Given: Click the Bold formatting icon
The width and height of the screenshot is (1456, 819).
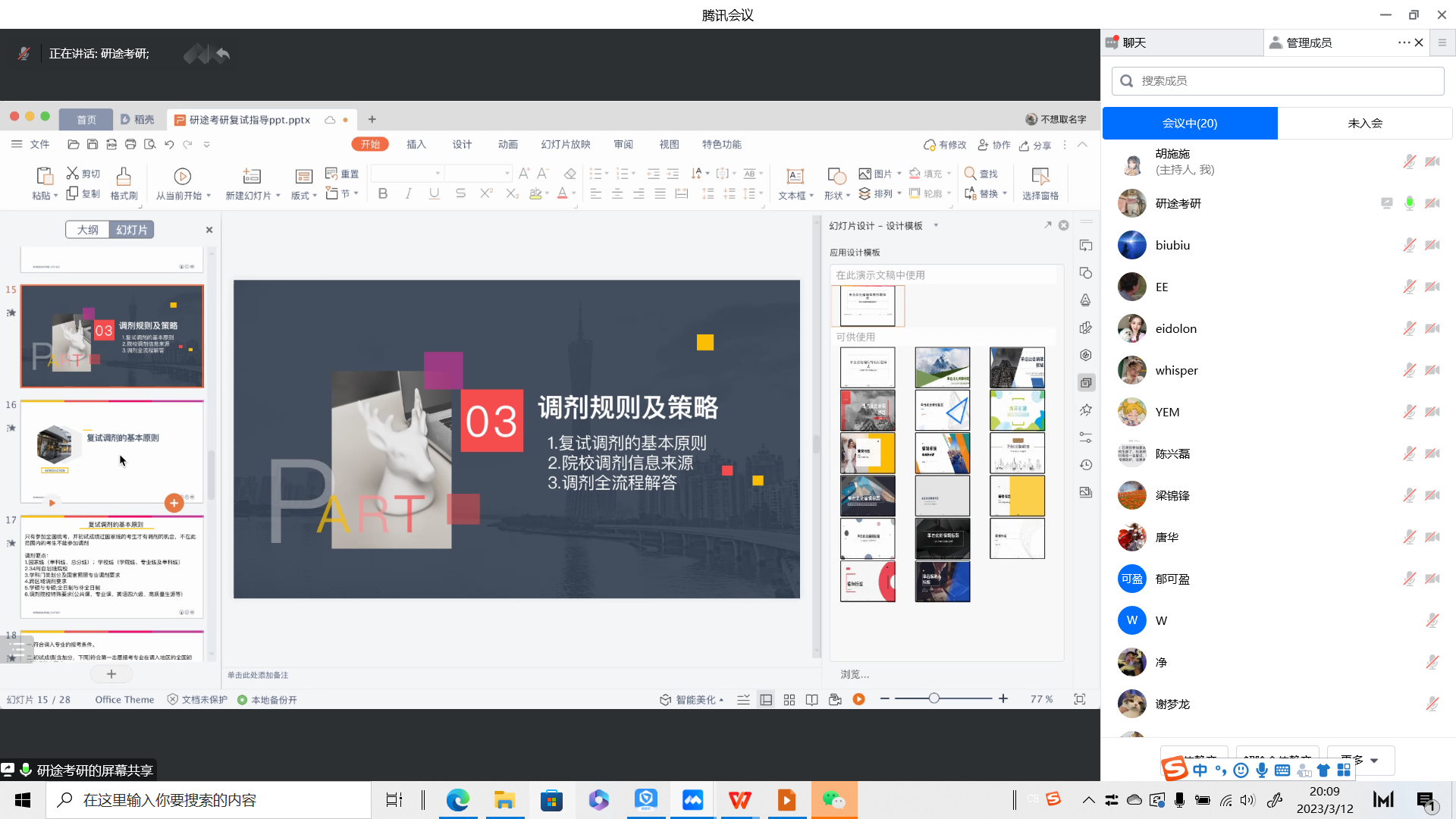Looking at the screenshot, I should 383,194.
